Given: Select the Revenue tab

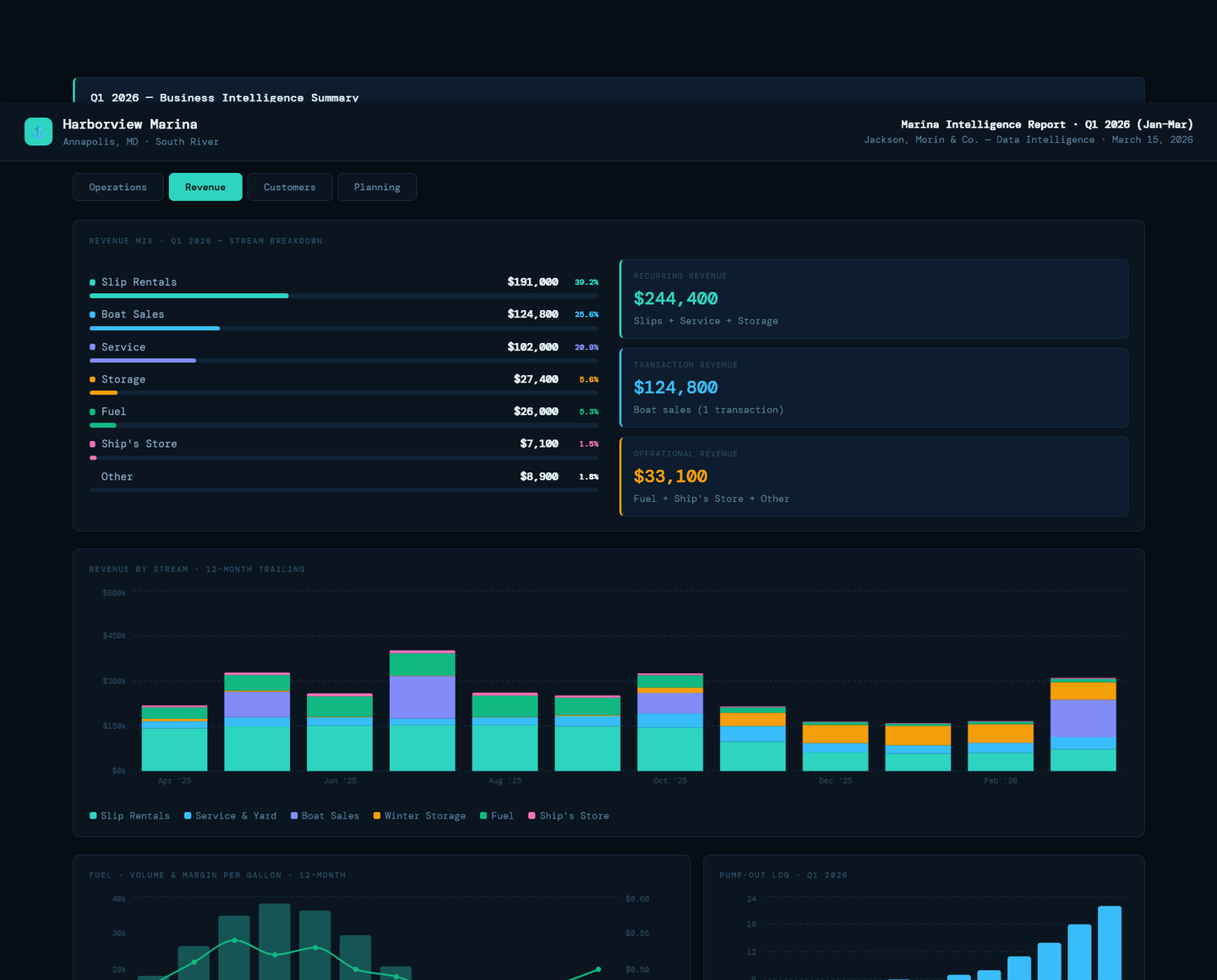Looking at the screenshot, I should pos(205,187).
